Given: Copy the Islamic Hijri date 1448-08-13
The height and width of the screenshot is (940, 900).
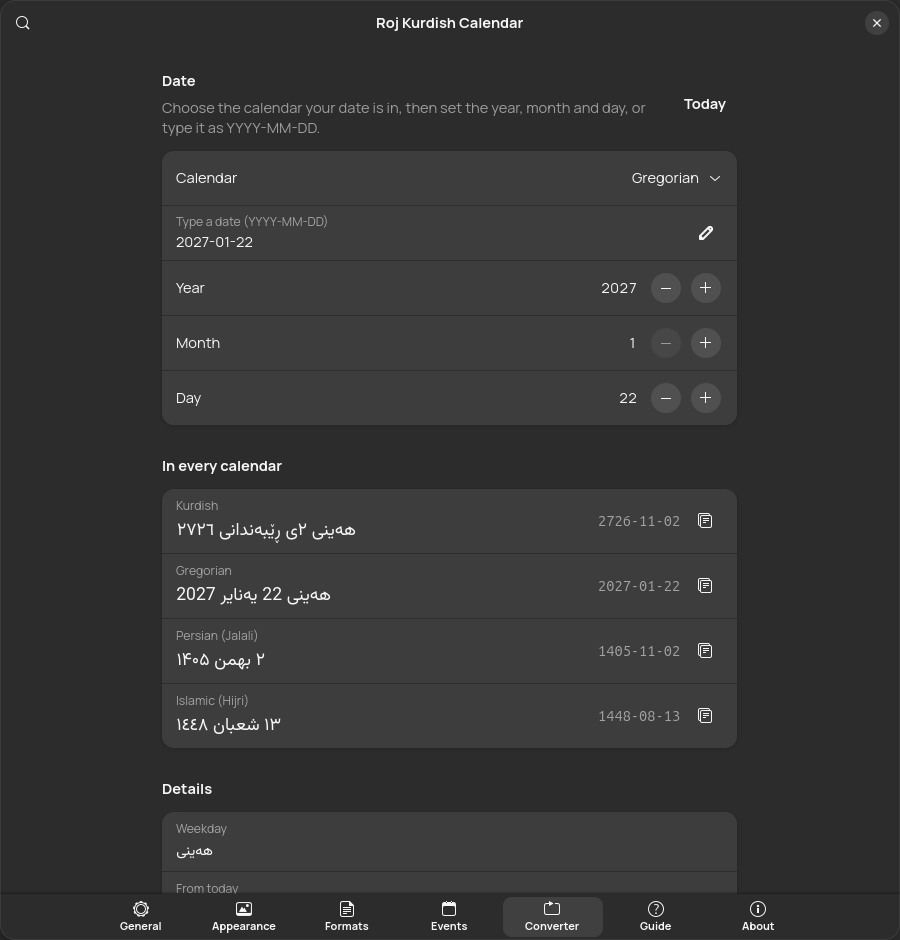Looking at the screenshot, I should (x=705, y=716).
